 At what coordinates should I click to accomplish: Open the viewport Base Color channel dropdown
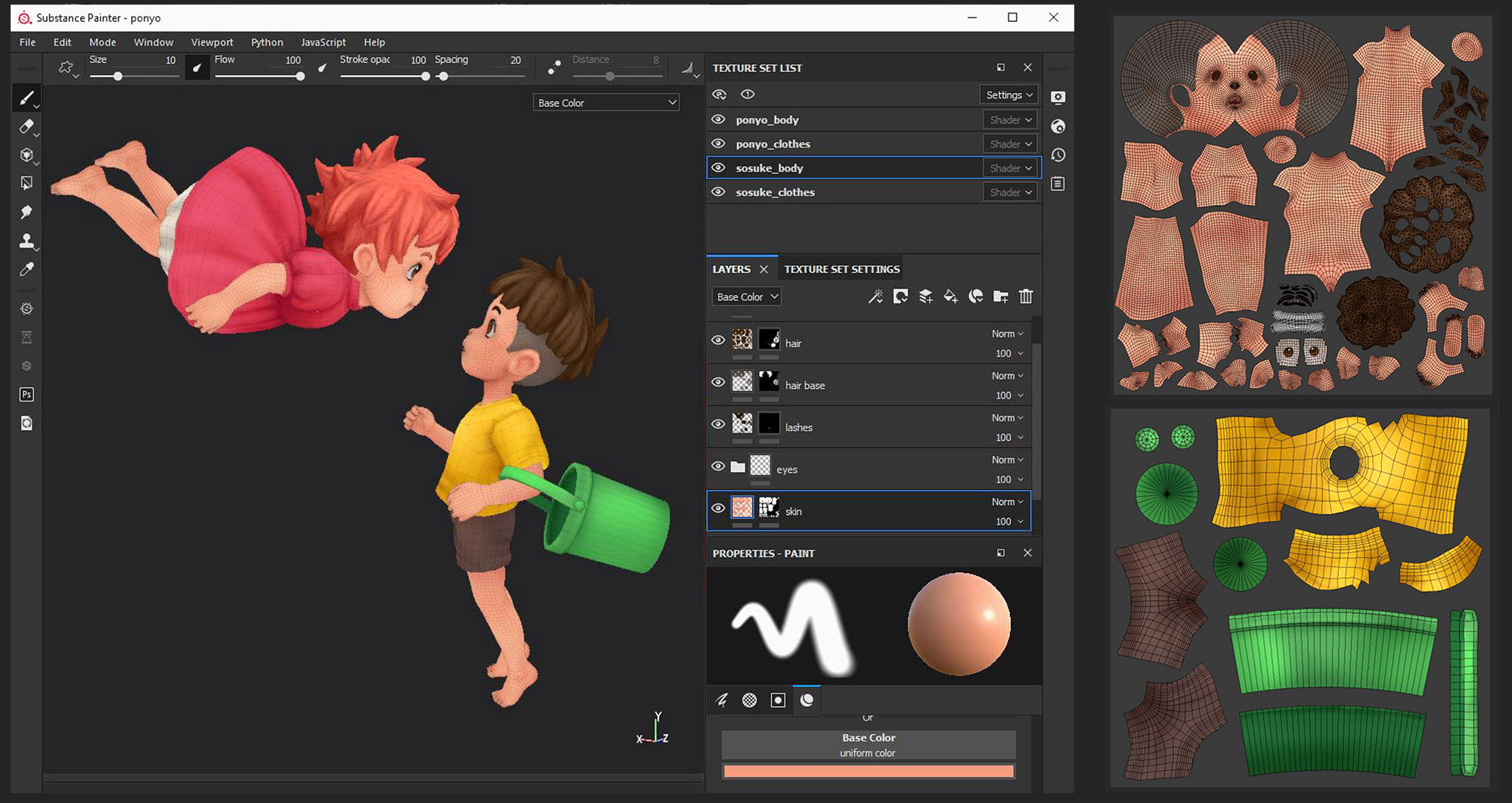pyautogui.click(x=606, y=103)
